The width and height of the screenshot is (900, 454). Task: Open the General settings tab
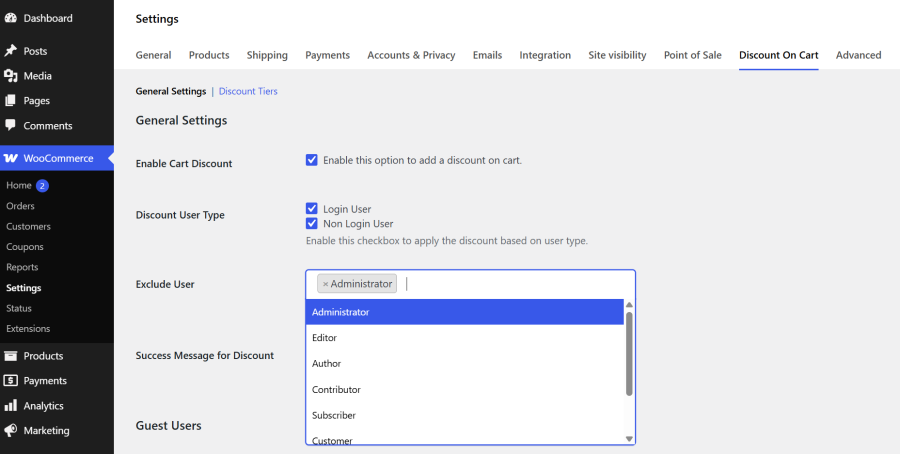(x=153, y=55)
